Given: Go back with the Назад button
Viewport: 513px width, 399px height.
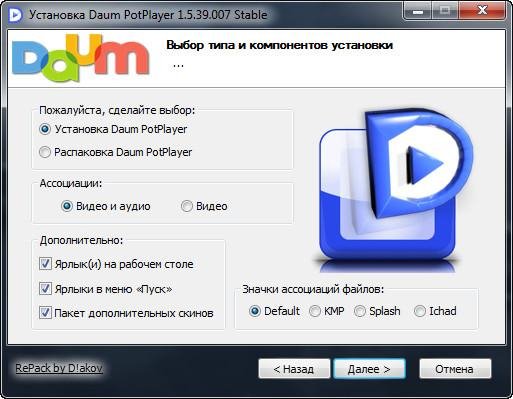Looking at the screenshot, I should pyautogui.click(x=294, y=369).
